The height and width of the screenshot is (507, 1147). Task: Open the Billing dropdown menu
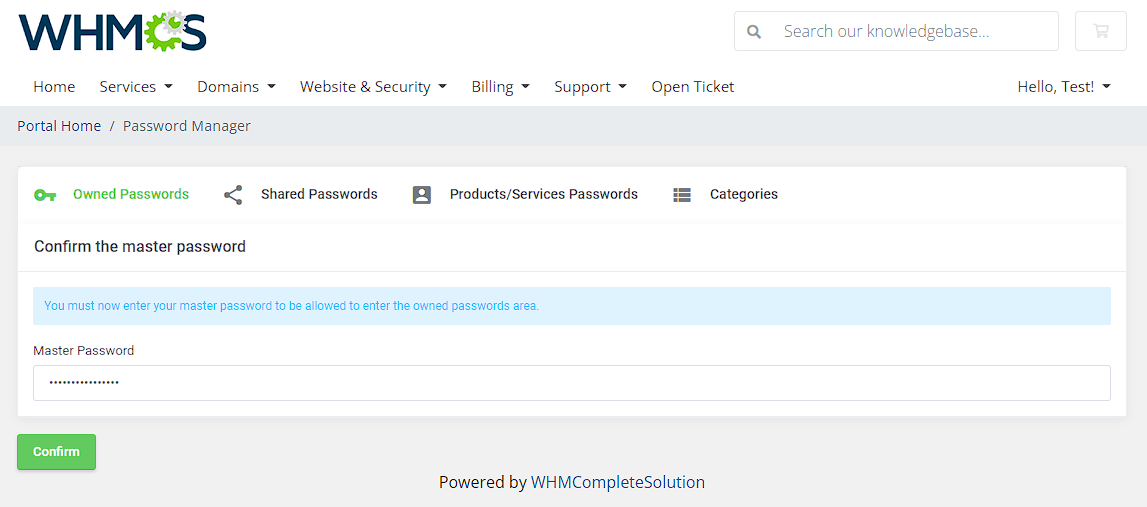tap(500, 86)
